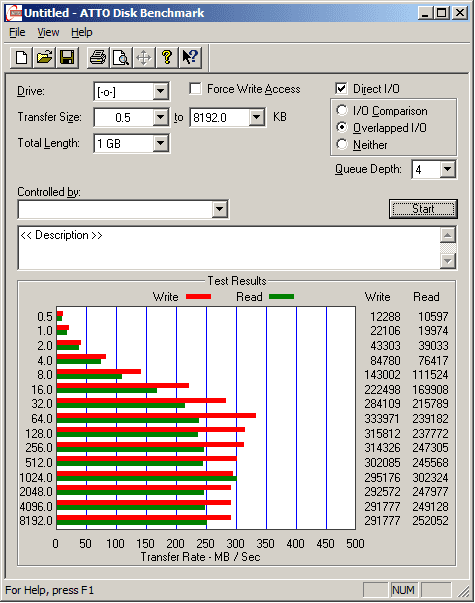Select I/O Comparison radio option
The height and width of the screenshot is (603, 475).
point(342,110)
